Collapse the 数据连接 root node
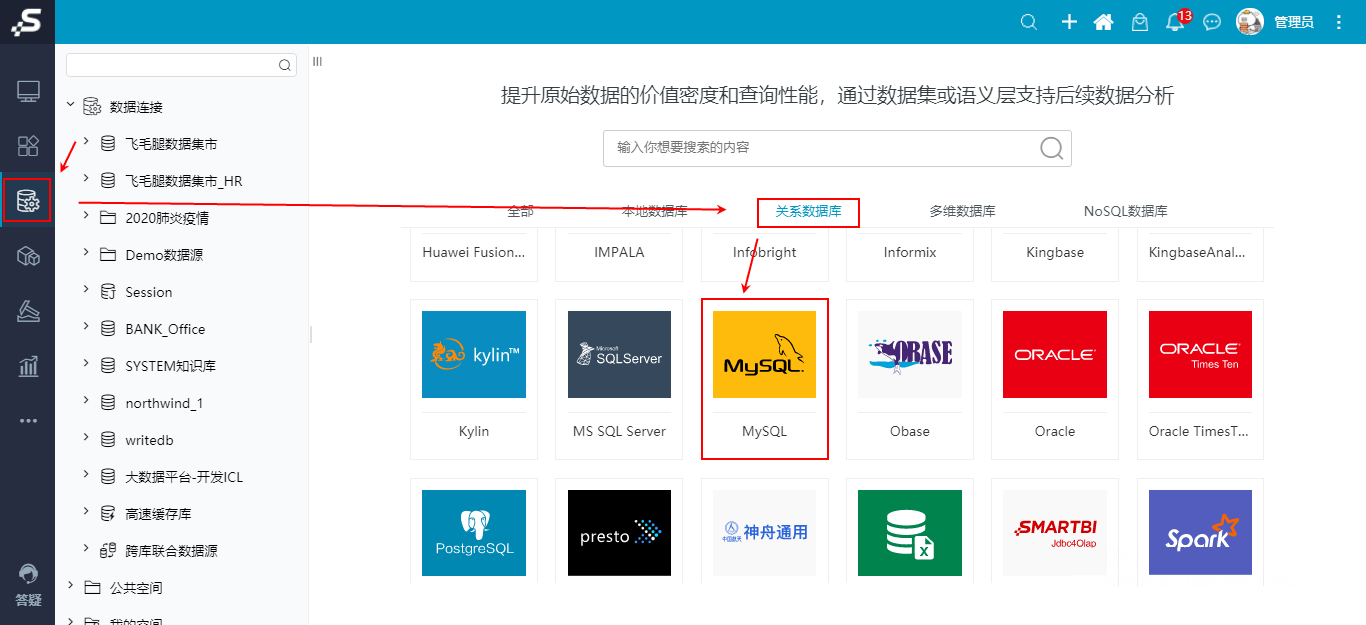The height and width of the screenshot is (625, 1366). pyautogui.click(x=70, y=103)
